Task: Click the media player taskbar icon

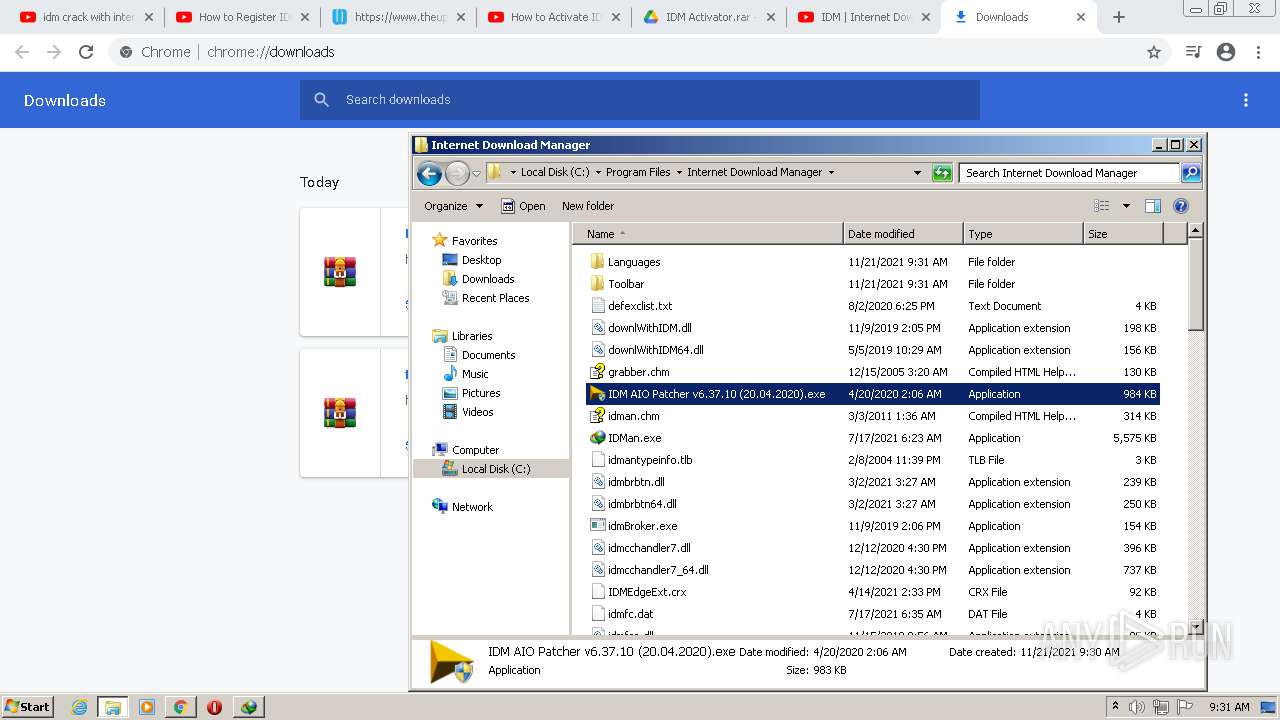Action: [147, 707]
